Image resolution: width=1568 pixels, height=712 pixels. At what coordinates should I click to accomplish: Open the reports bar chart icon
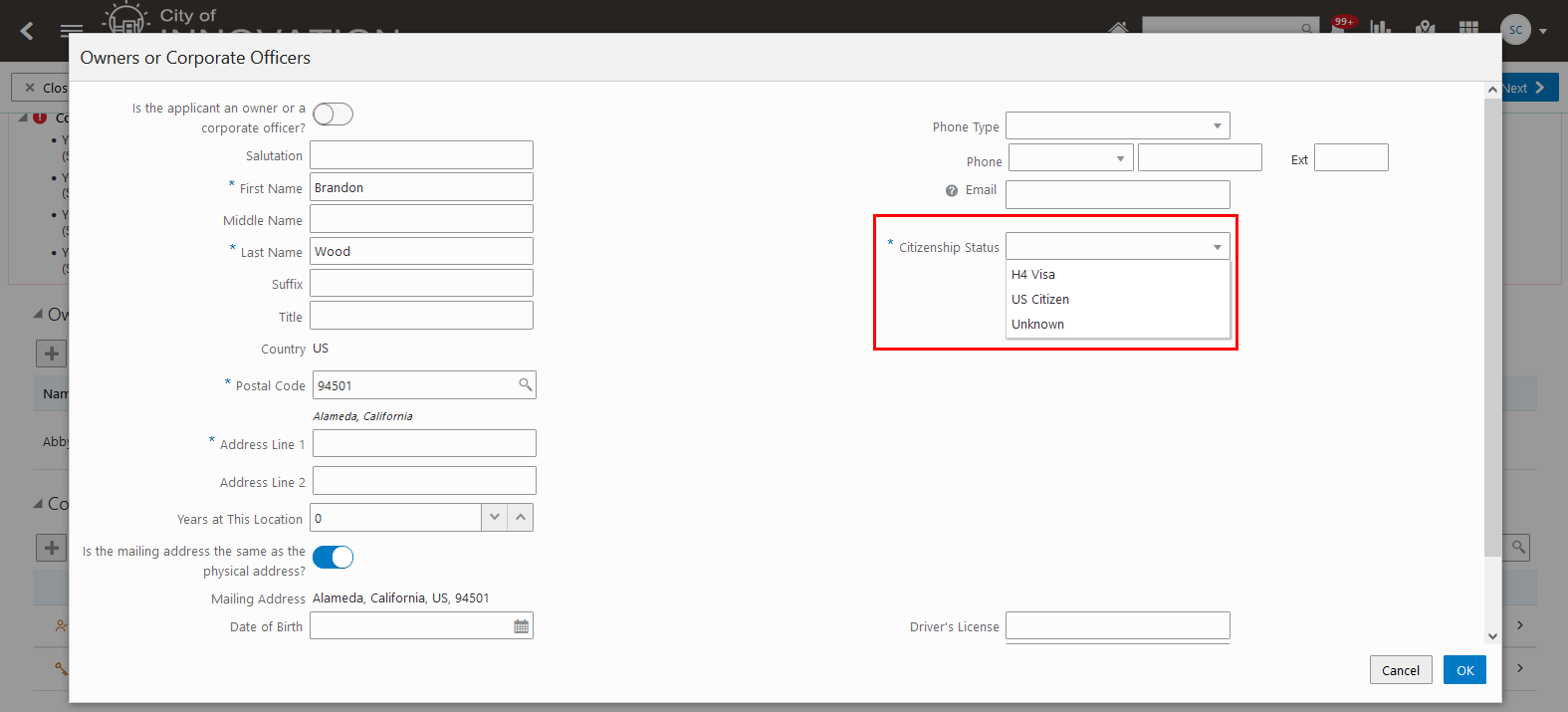1380,27
